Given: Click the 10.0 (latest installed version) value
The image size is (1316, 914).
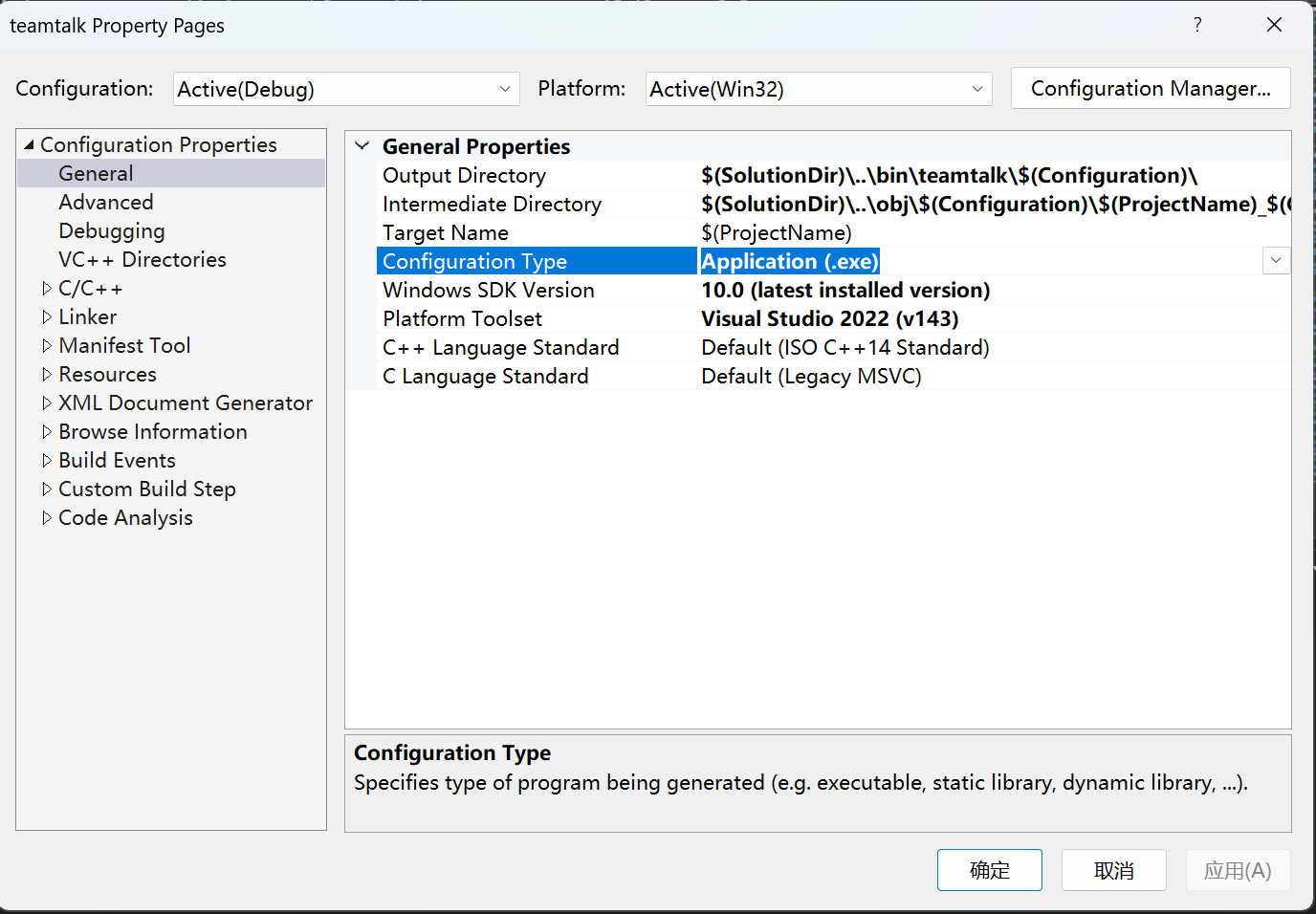Looking at the screenshot, I should pos(845,290).
